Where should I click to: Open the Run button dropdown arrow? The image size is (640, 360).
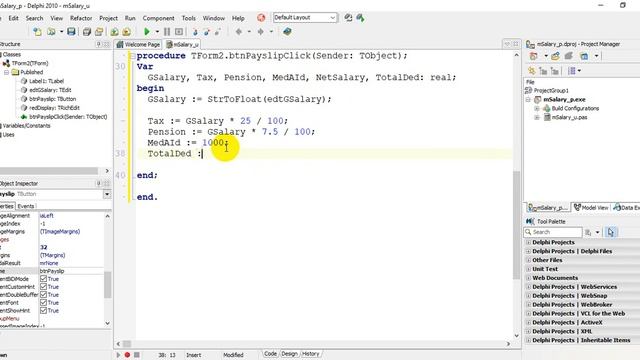pos(157,31)
